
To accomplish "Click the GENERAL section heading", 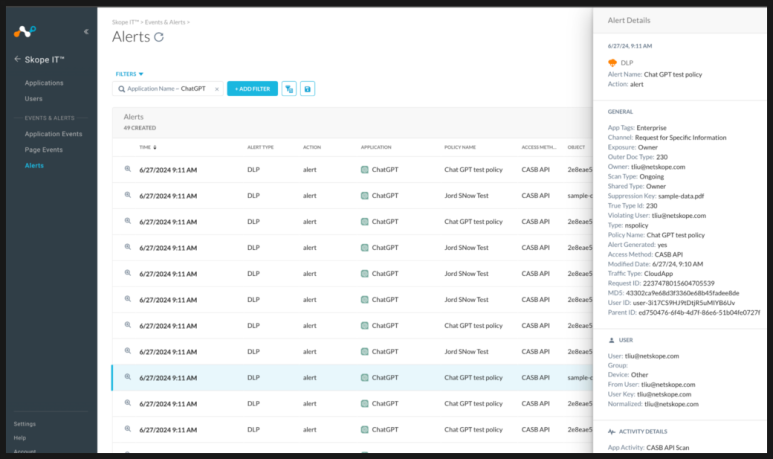I will [x=620, y=112].
